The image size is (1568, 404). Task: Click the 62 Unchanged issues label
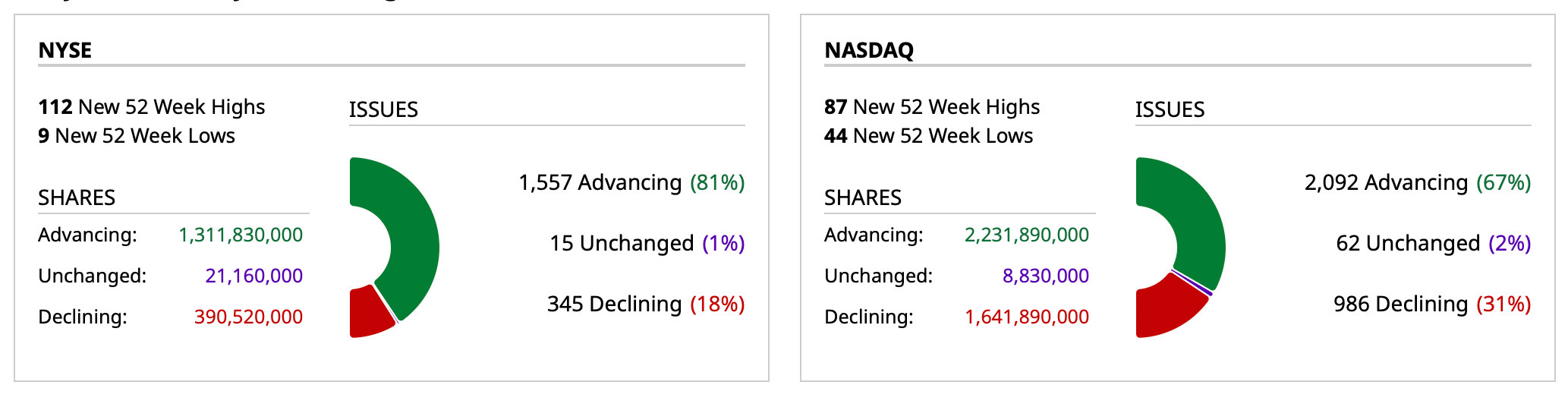tap(1433, 244)
